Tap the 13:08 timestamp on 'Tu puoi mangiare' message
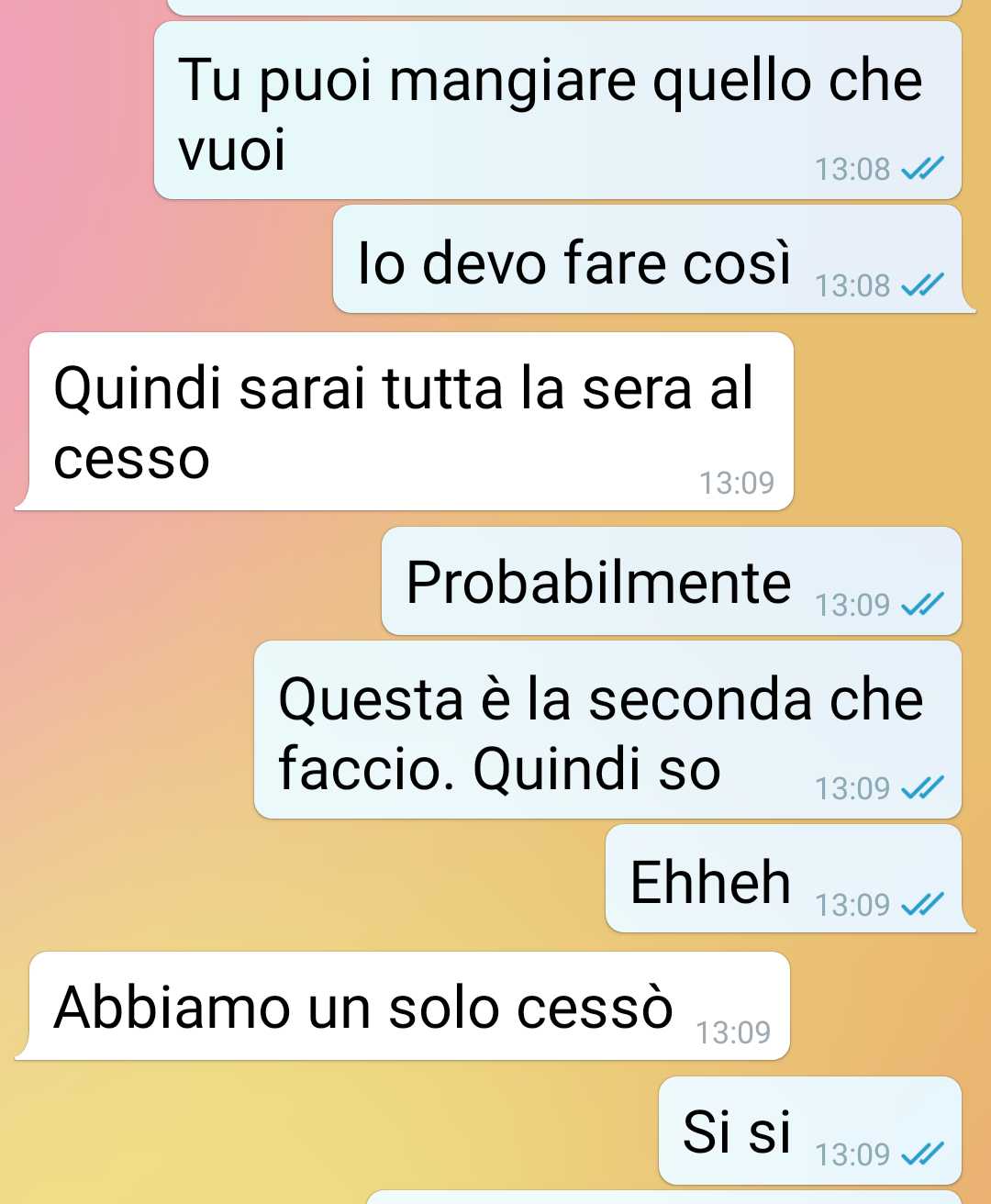 (x=852, y=169)
